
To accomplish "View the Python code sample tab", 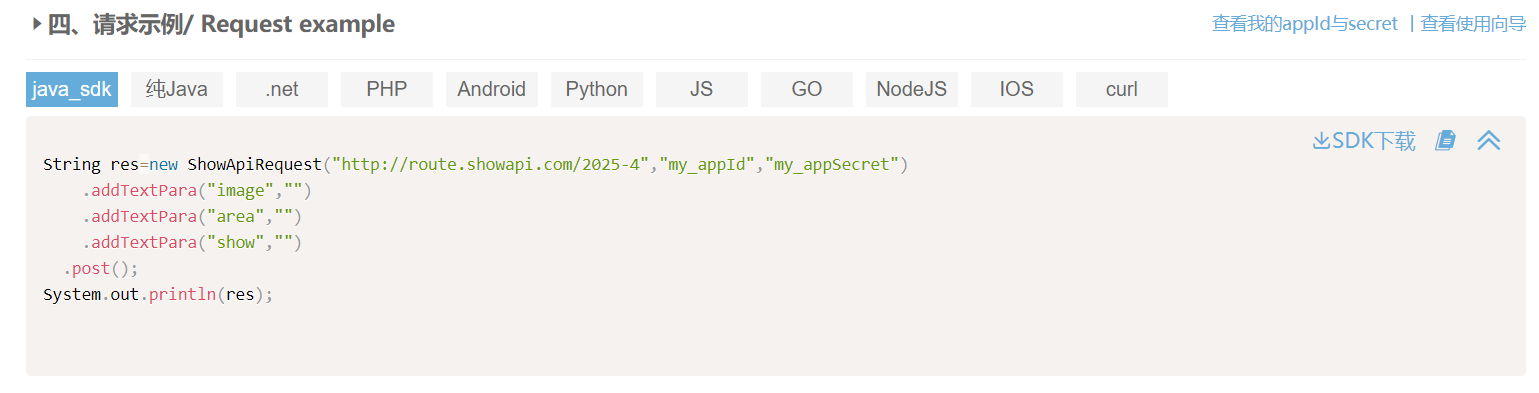I will pos(597,89).
